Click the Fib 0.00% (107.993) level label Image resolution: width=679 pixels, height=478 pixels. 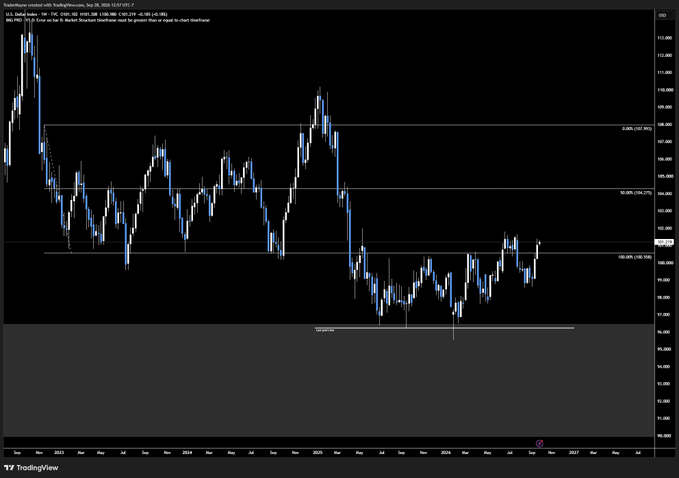[637, 129]
